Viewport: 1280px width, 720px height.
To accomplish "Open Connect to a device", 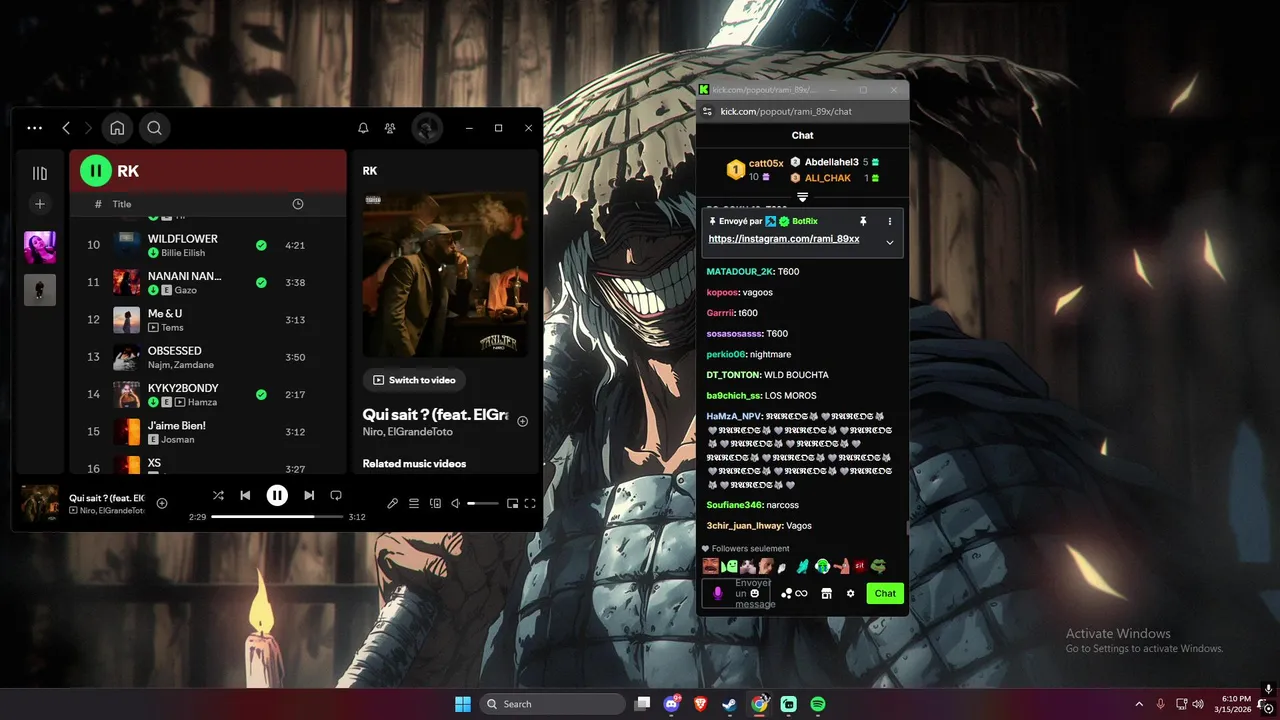I will click(x=435, y=503).
